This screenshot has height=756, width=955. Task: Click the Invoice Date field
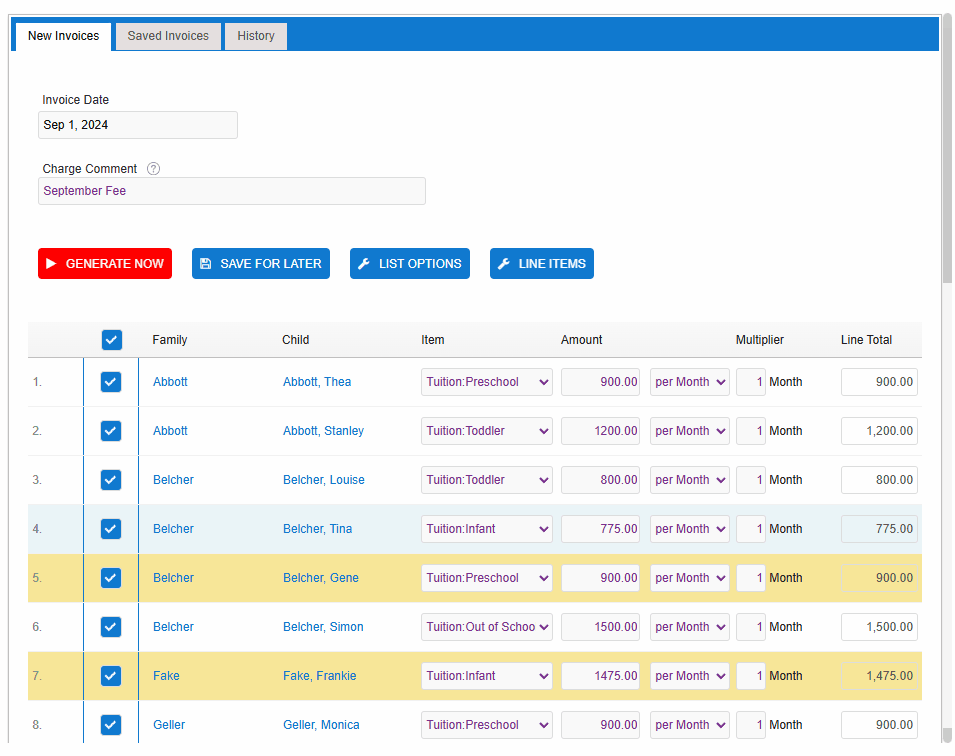point(138,125)
